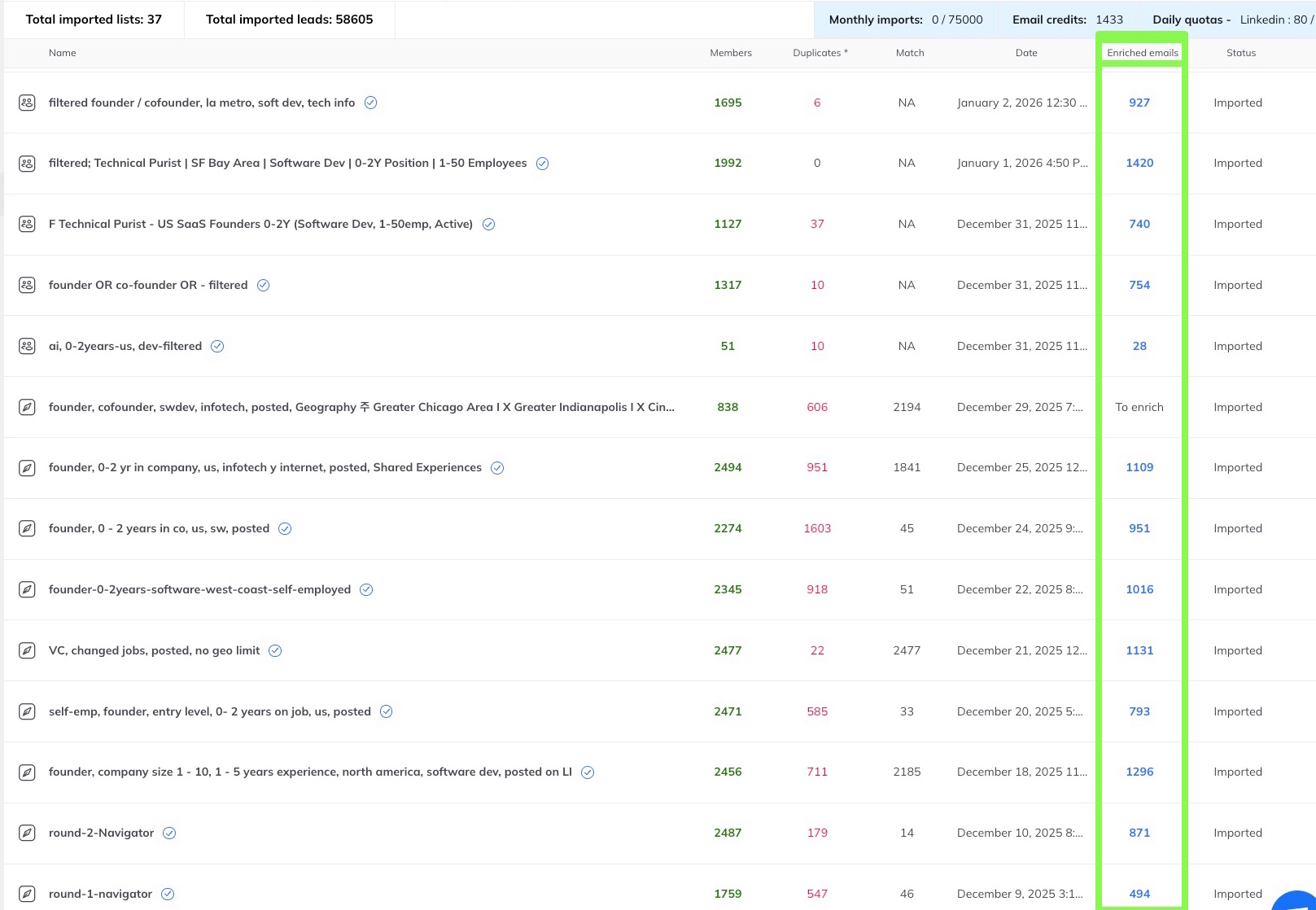Click 'Total imported leads: 58605' summary

click(289, 20)
